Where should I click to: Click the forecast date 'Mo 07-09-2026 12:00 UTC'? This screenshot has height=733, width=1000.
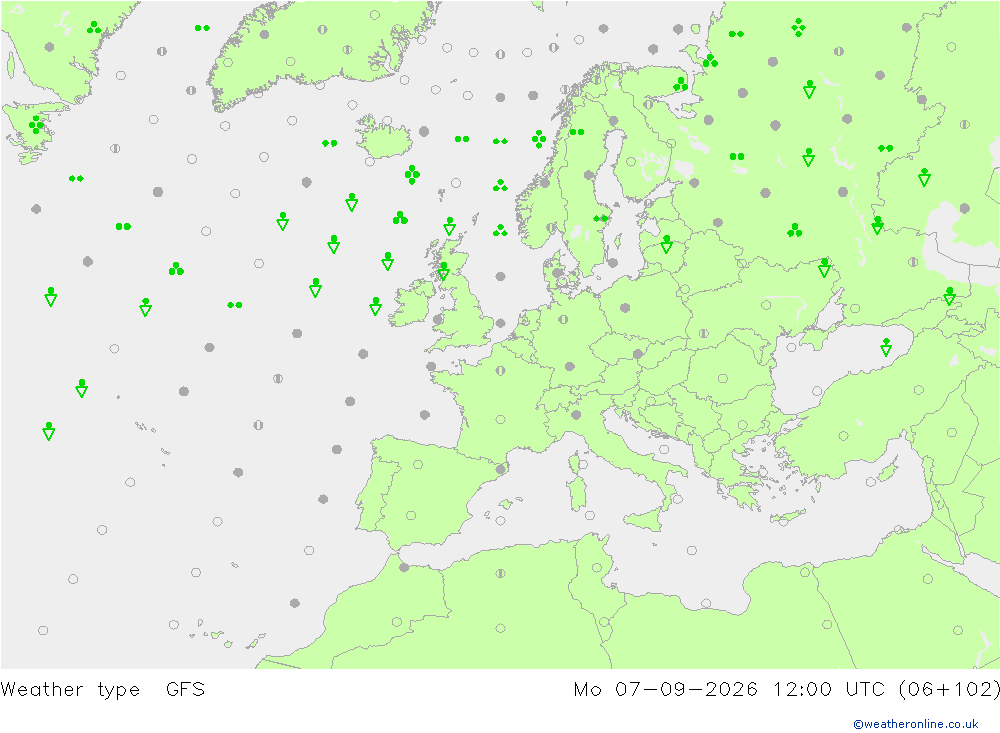732,690
